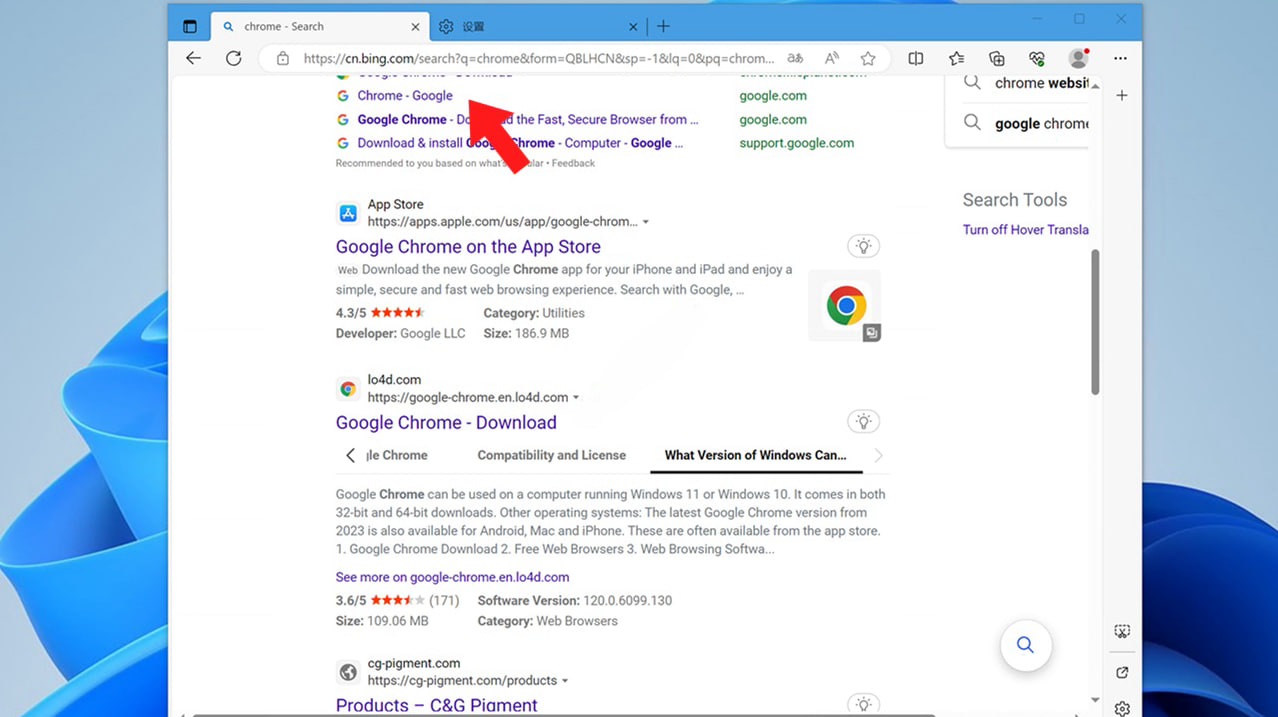
Task: Switch to the Compatibility and License tab
Action: (551, 455)
